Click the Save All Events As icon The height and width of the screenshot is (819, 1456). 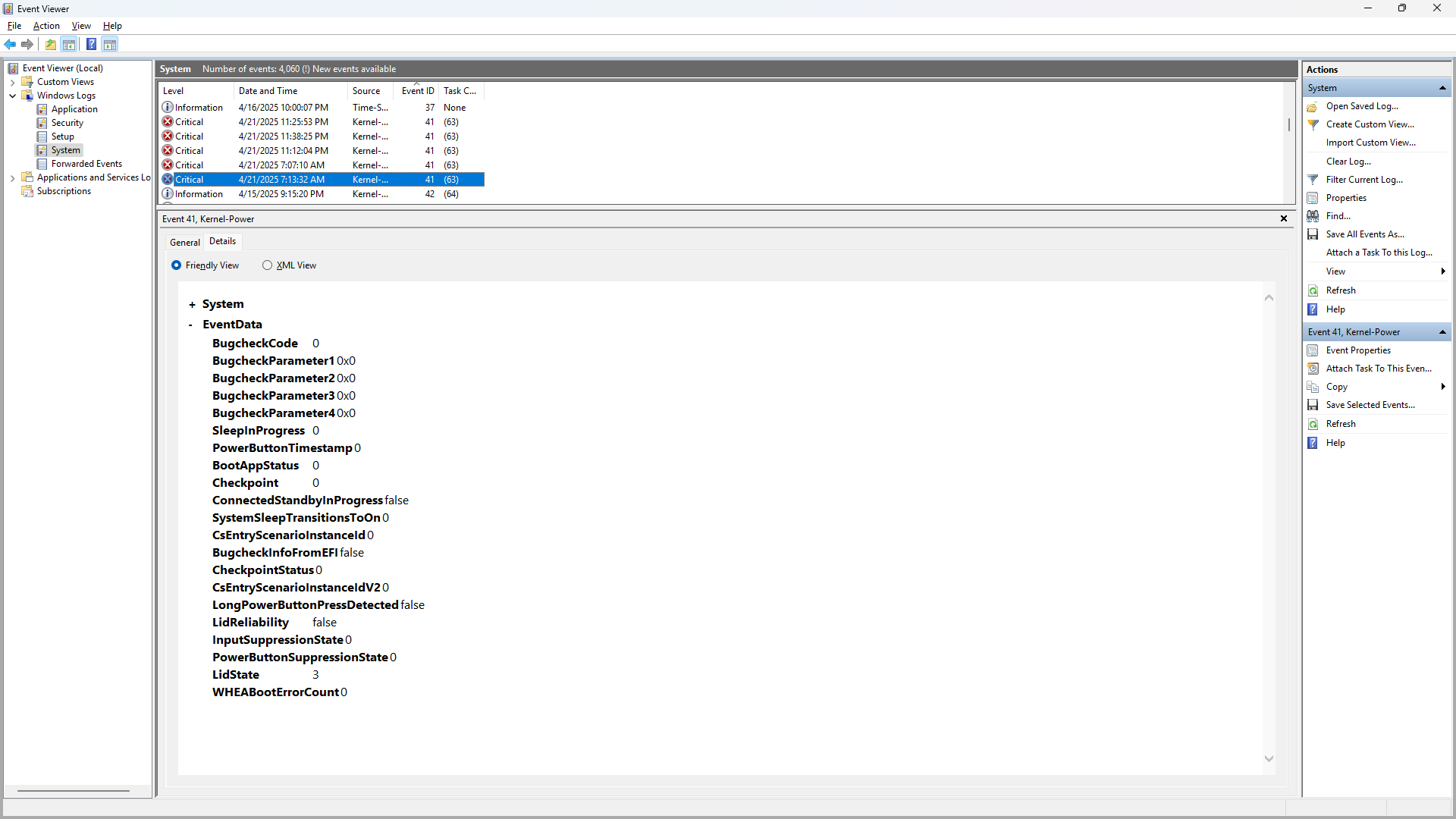pyautogui.click(x=1313, y=234)
